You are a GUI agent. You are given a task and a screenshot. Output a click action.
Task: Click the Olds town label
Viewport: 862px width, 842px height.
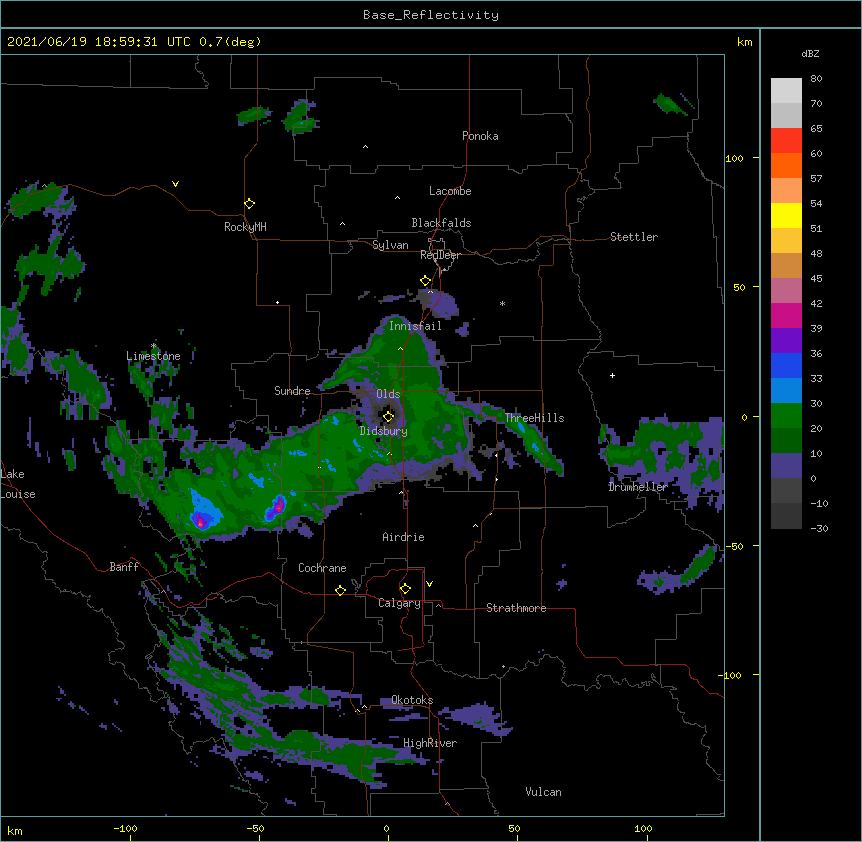(x=388, y=394)
